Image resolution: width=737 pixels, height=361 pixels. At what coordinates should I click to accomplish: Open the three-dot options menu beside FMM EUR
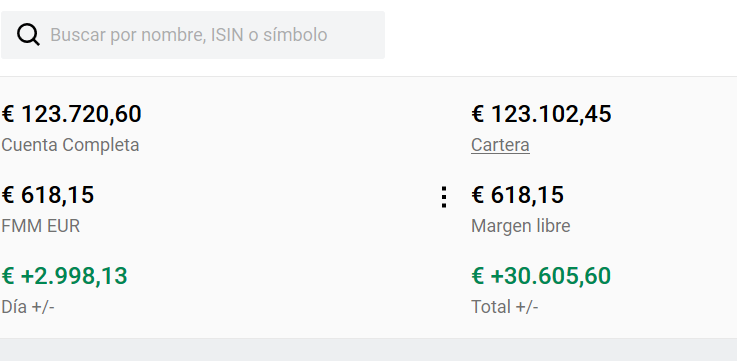click(x=444, y=197)
